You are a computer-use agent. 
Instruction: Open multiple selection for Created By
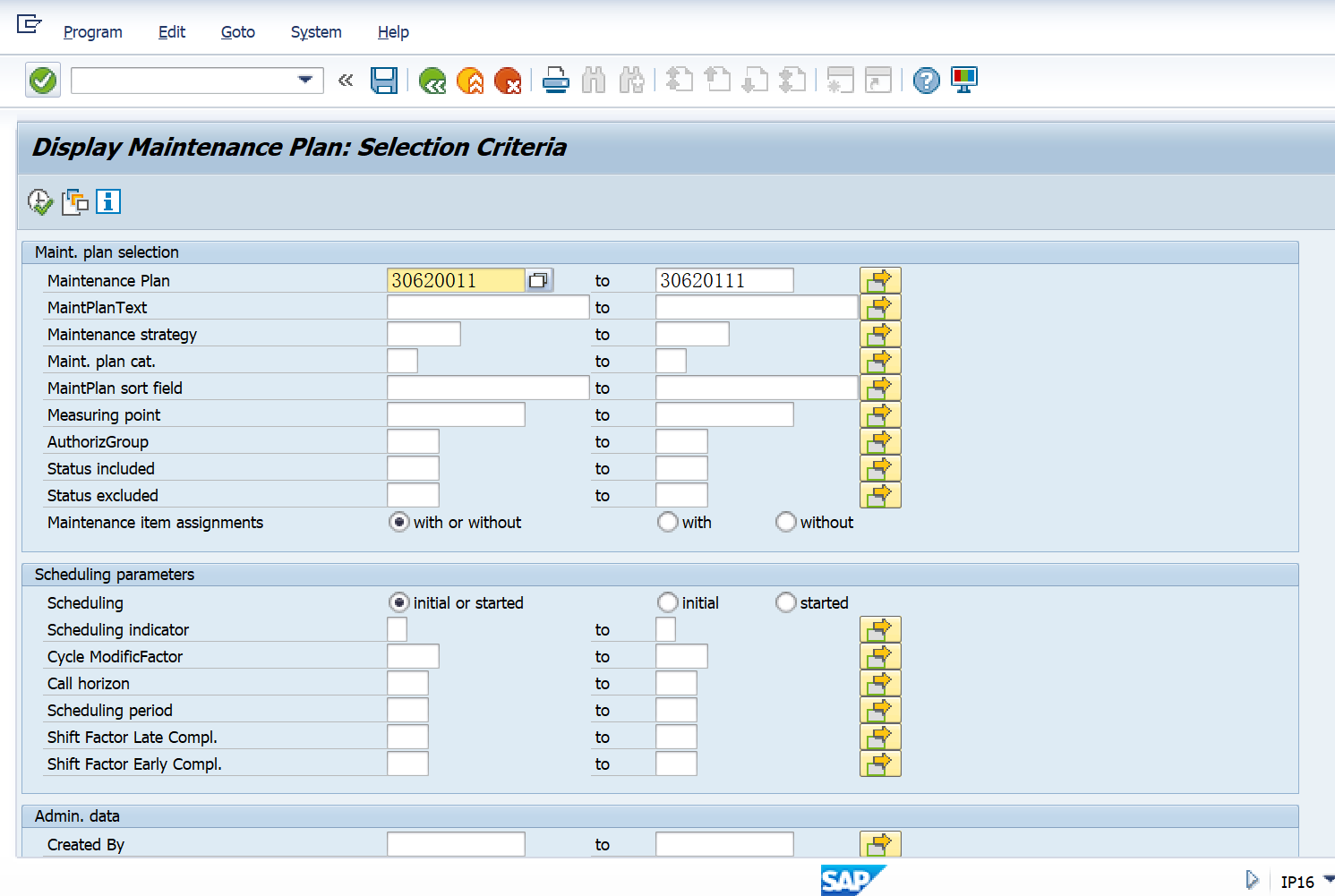click(x=880, y=844)
